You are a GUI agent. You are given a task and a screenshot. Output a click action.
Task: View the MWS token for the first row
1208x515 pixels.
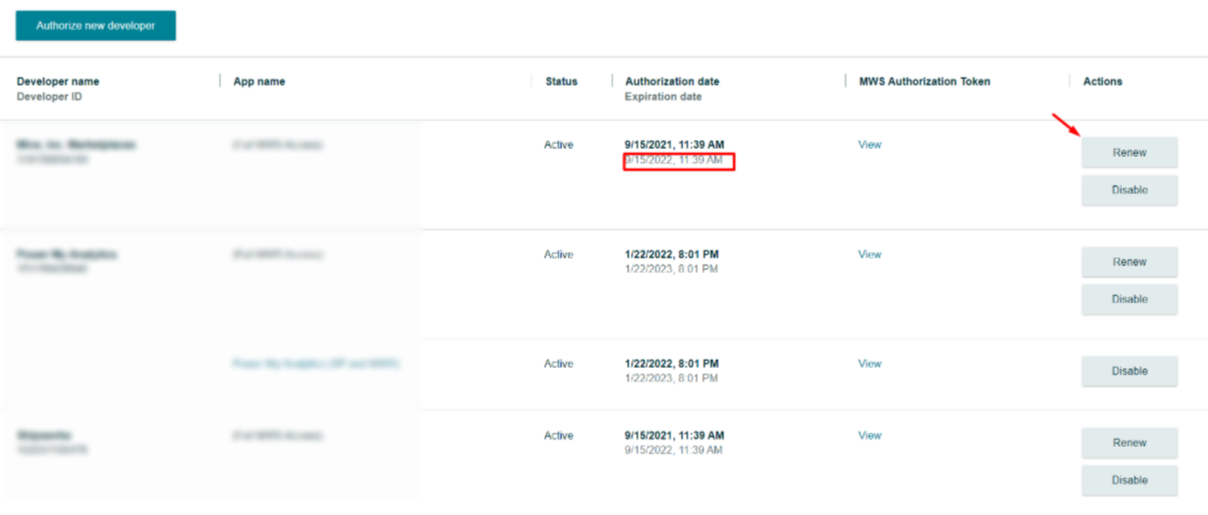870,145
